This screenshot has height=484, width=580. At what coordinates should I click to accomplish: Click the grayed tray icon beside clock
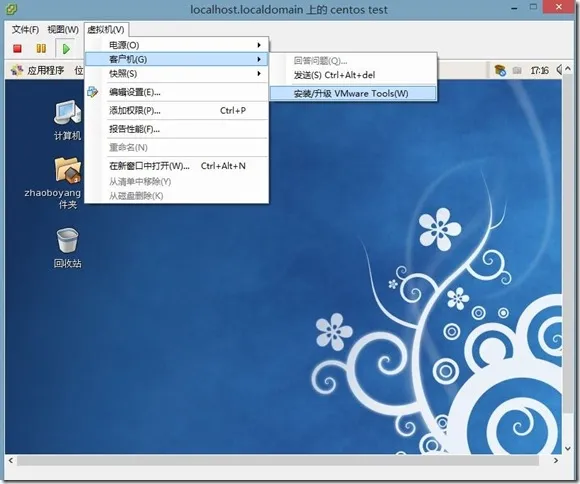517,70
